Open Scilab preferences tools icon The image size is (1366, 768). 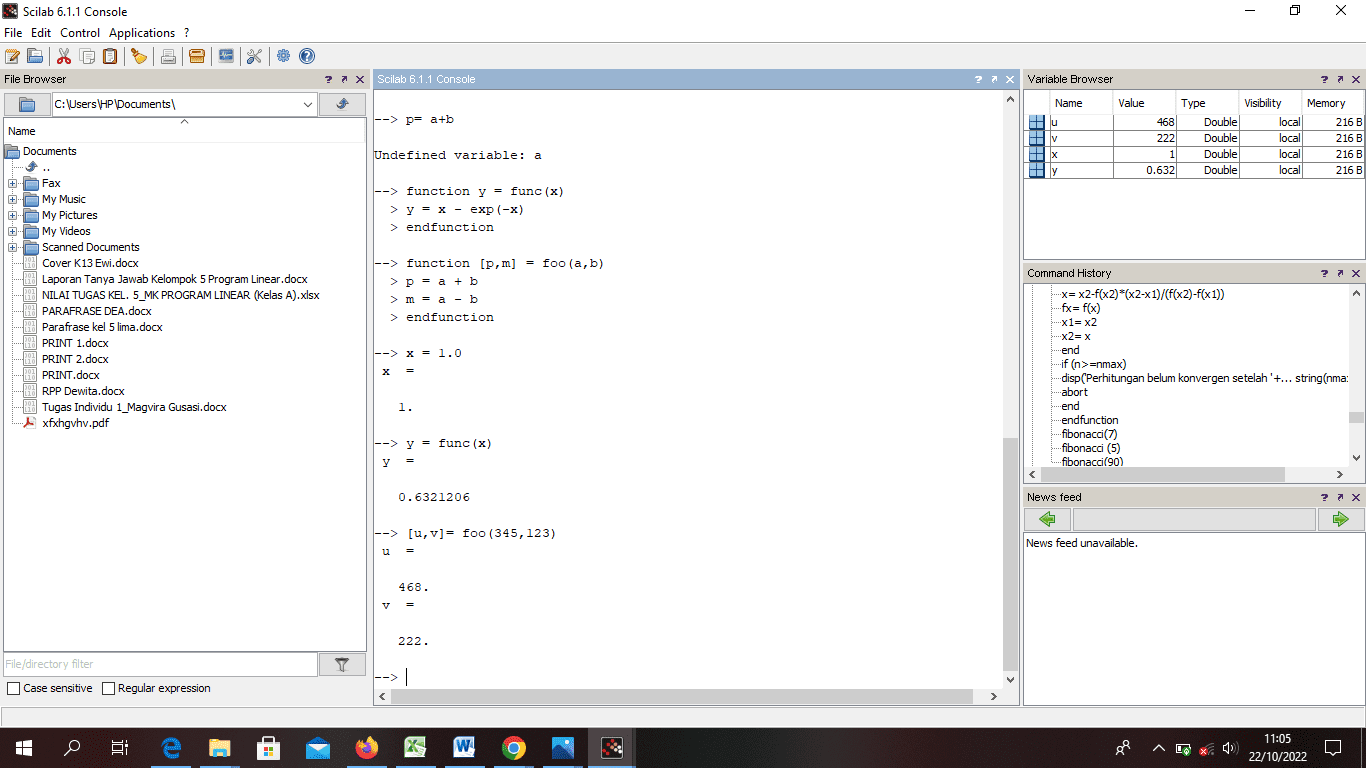[x=254, y=56]
